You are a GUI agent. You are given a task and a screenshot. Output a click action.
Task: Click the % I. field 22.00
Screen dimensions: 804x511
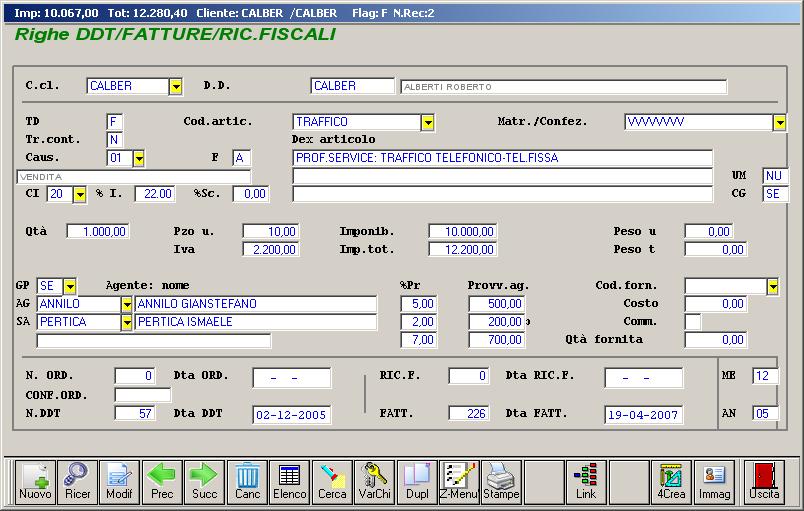coord(155,194)
